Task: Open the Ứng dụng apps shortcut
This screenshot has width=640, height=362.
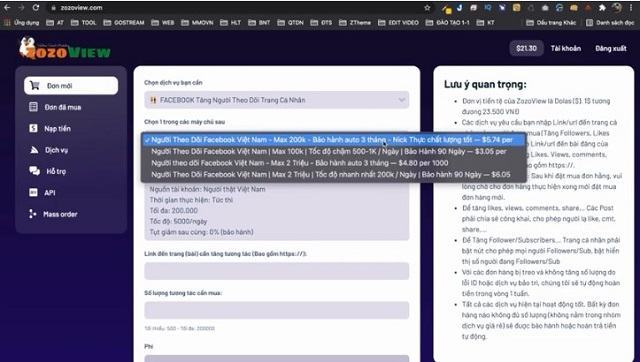Action: pos(22,22)
